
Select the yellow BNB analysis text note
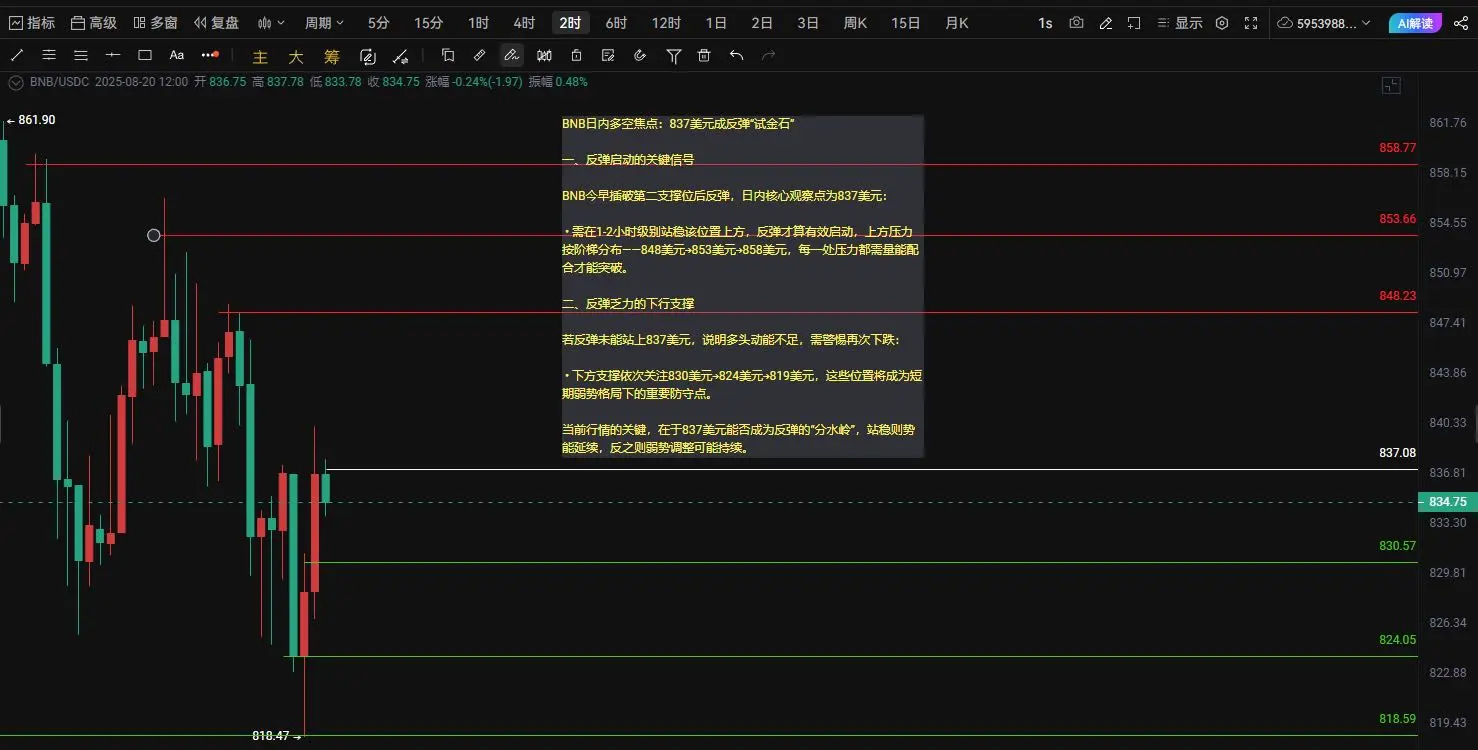[x=742, y=286]
